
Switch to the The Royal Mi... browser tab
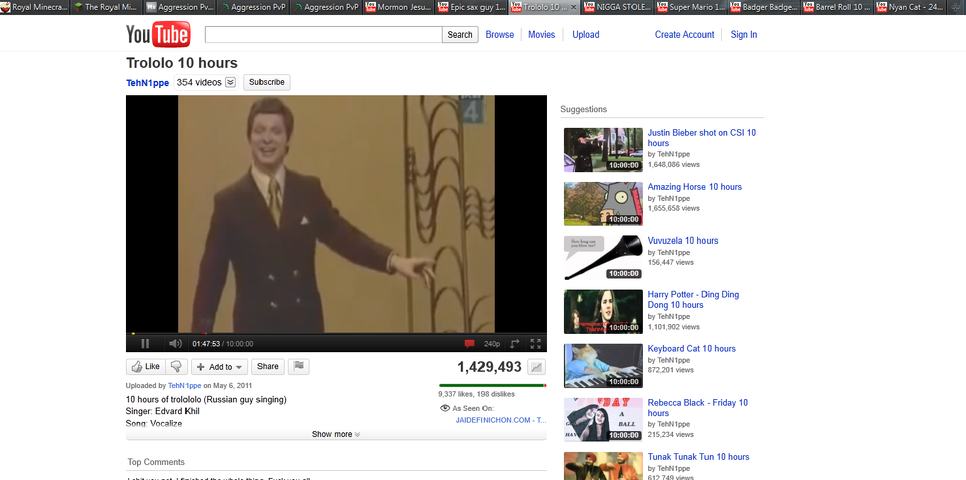(x=107, y=7)
